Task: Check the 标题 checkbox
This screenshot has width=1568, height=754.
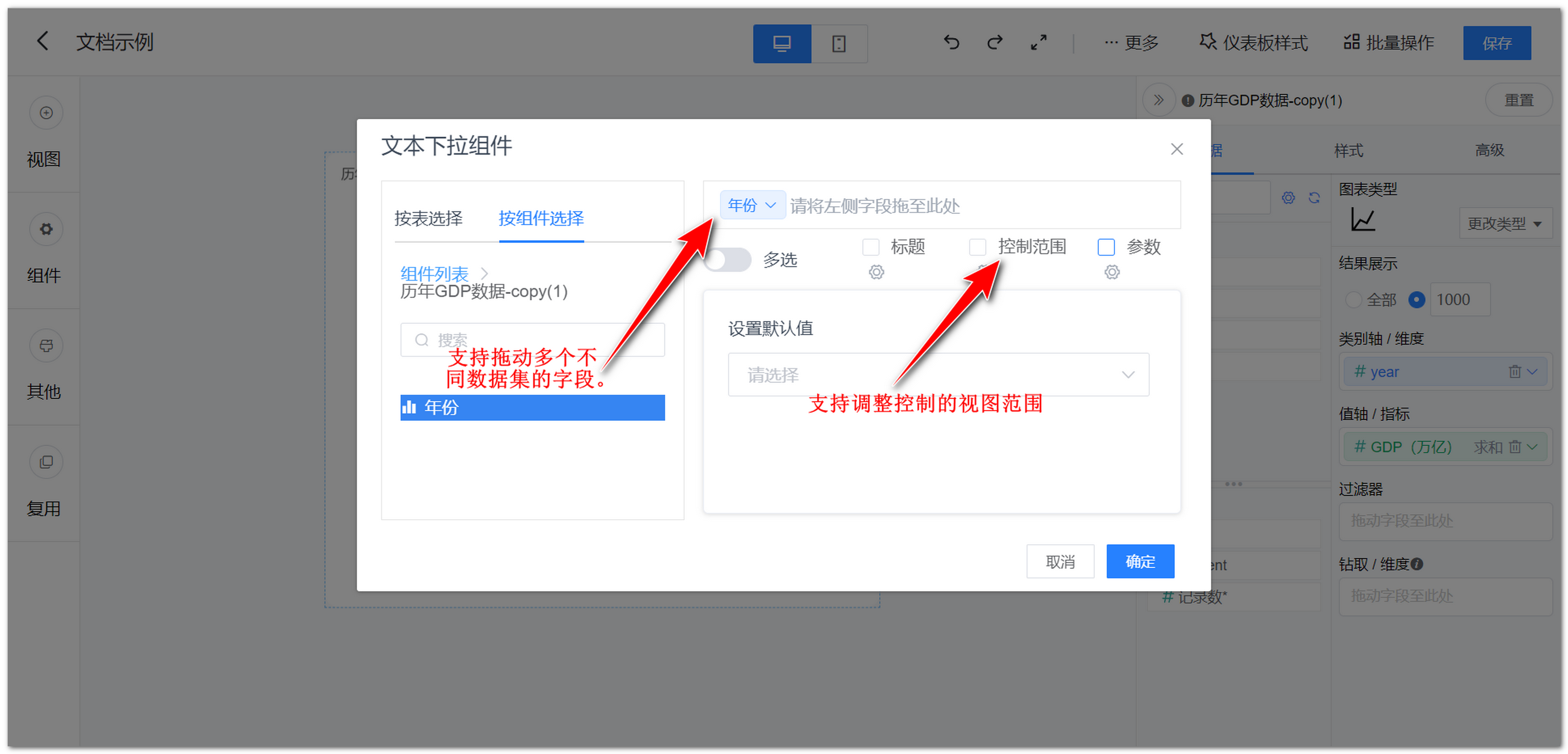Action: point(871,247)
